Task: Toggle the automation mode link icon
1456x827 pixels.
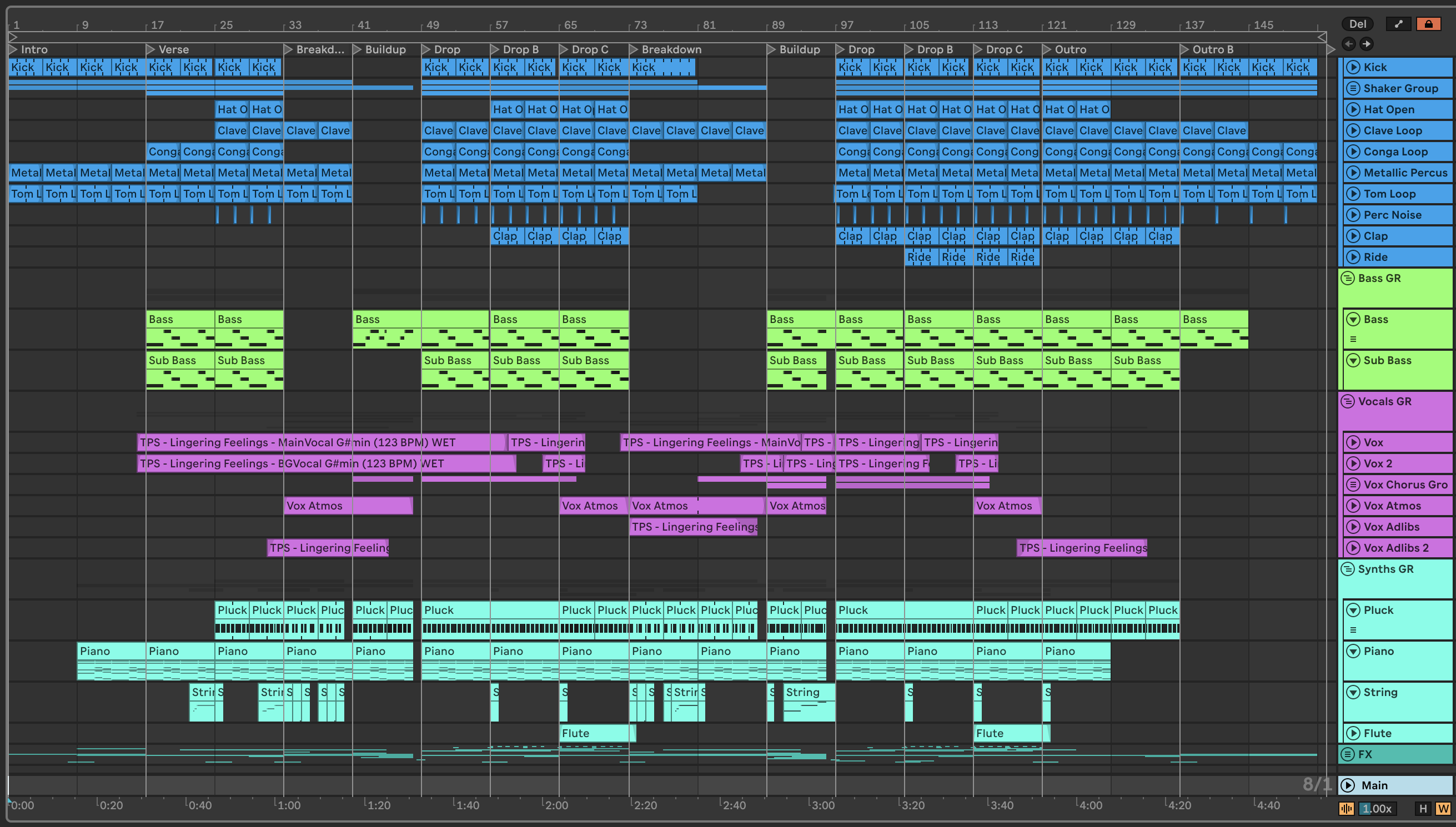Action: tap(1398, 24)
